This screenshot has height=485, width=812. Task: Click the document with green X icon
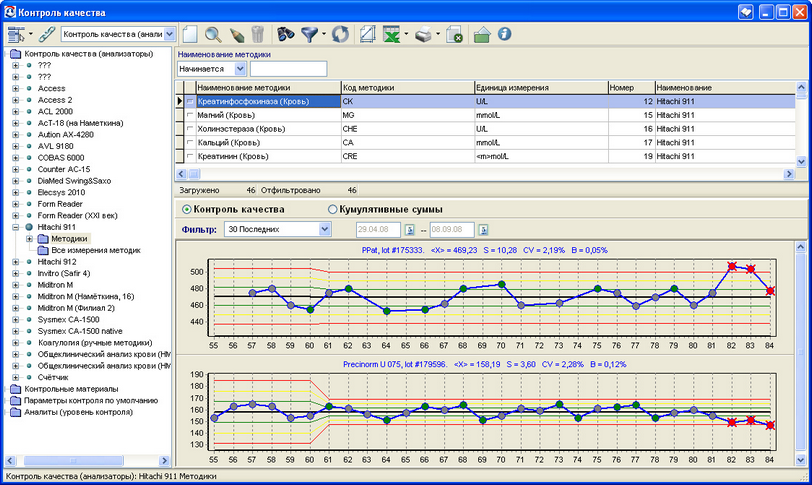coord(454,35)
